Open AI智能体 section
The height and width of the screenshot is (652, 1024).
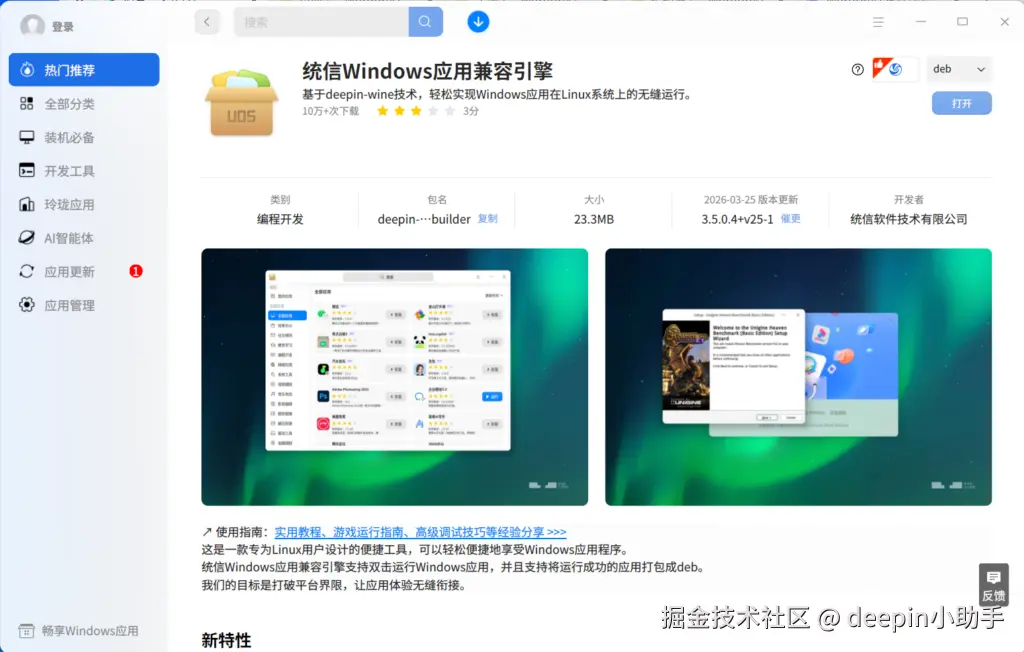pyautogui.click(x=84, y=238)
